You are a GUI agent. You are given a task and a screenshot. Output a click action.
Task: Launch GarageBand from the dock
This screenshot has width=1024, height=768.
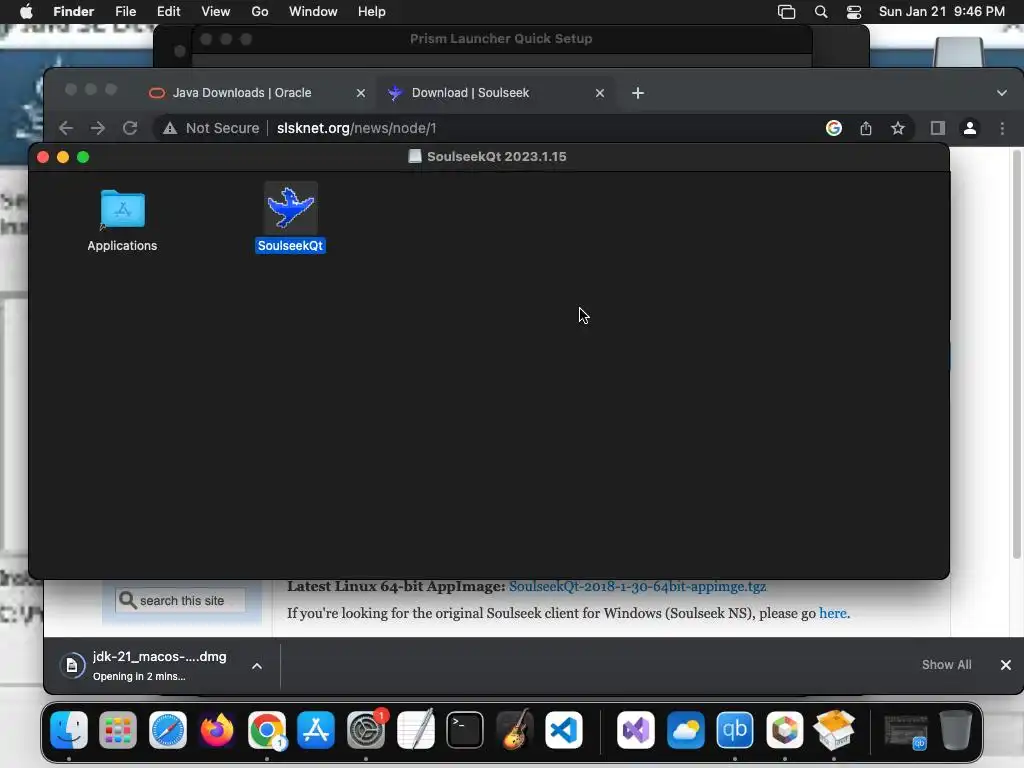(x=515, y=730)
